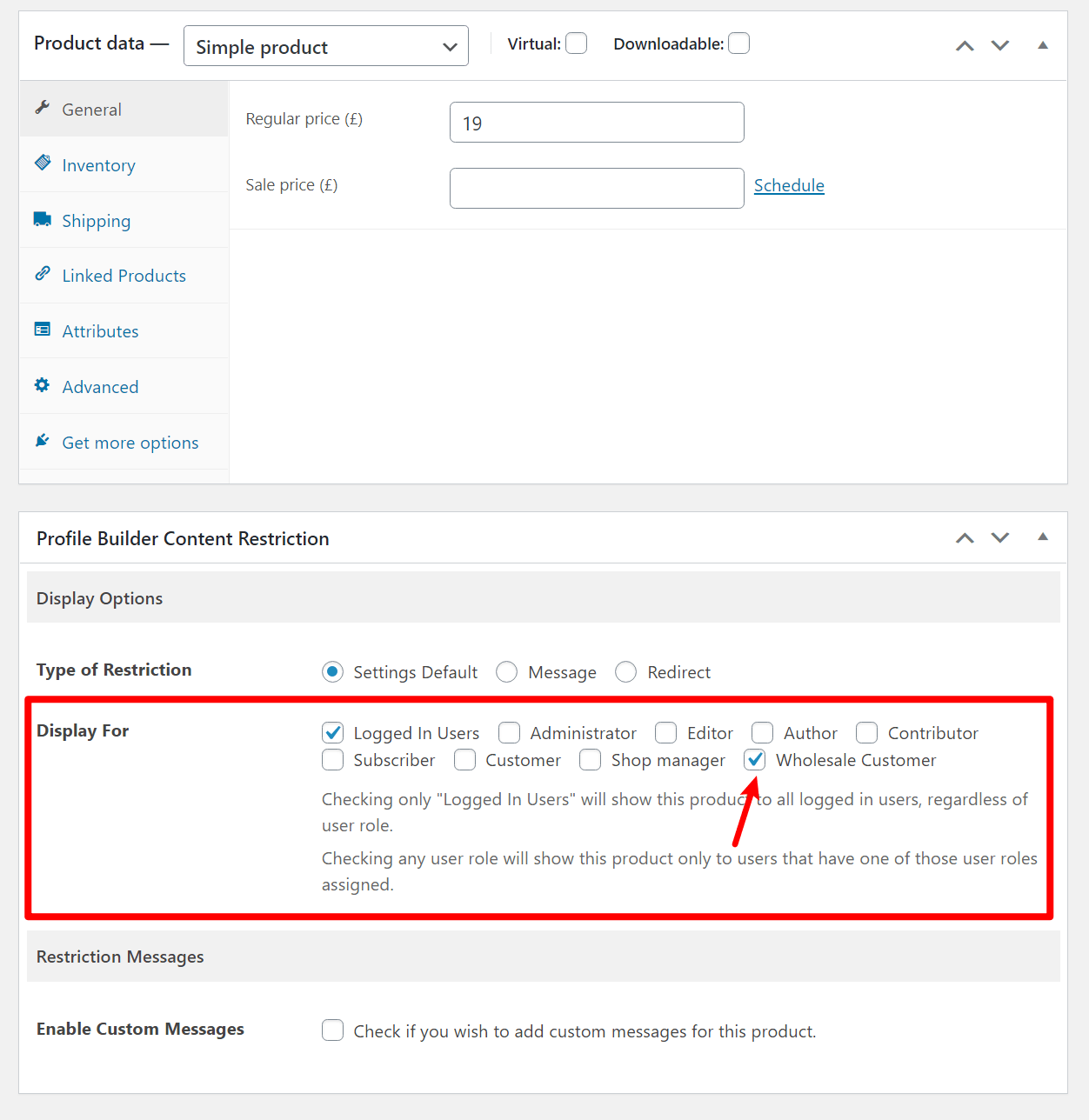
Task: Click the Enable Custom Messages label
Action: coord(140,1029)
